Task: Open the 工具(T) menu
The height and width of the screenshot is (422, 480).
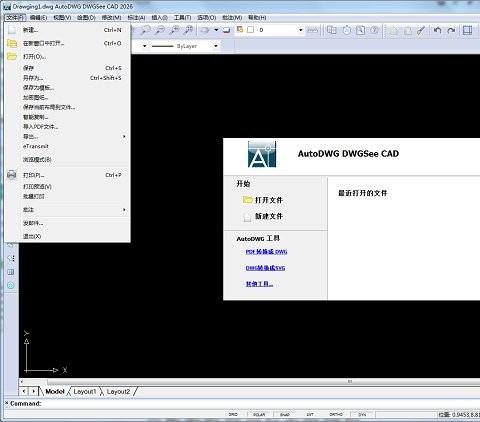Action: click(x=182, y=17)
